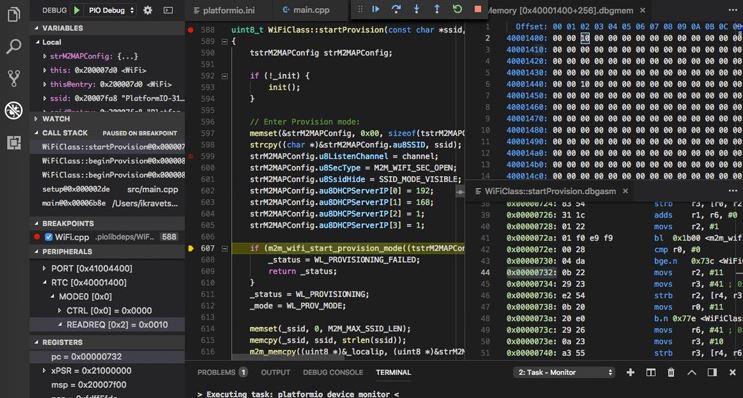Step into in debug toolbar
This screenshot has height=398, width=743.
click(417, 9)
